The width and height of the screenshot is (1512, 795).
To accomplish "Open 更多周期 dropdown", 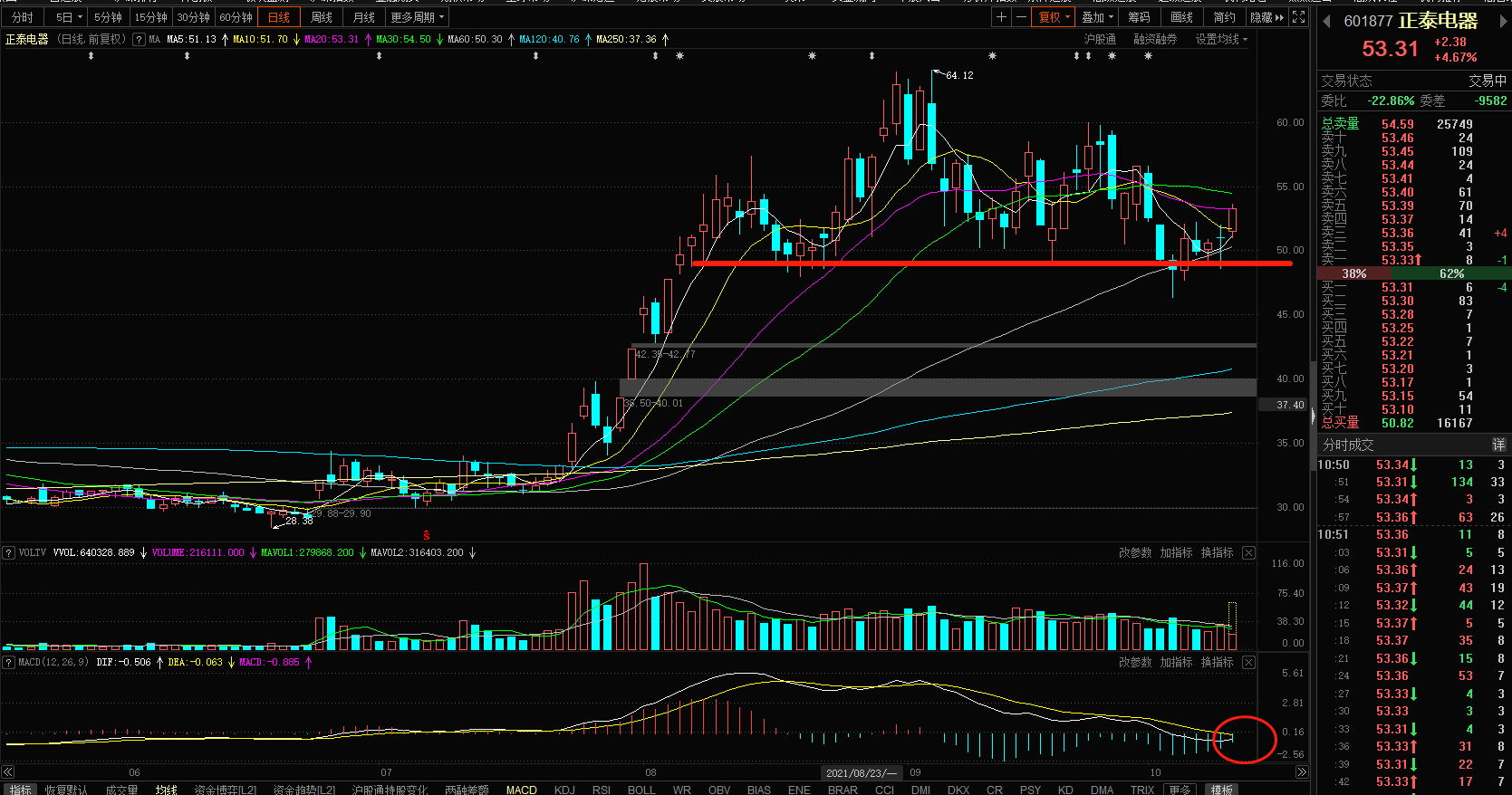I will coord(418,17).
